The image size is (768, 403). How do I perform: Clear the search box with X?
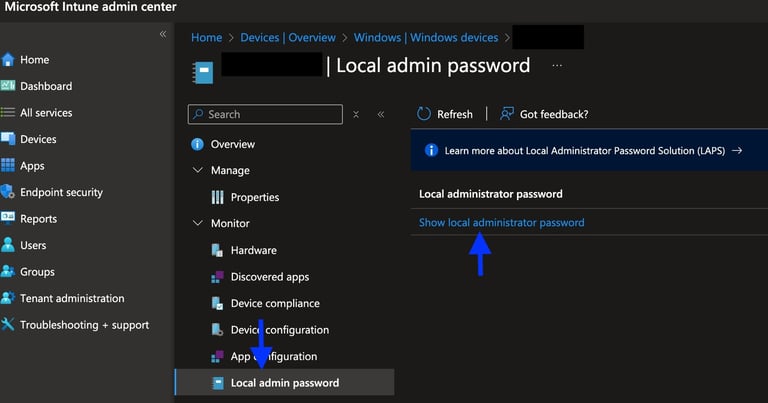[x=356, y=114]
